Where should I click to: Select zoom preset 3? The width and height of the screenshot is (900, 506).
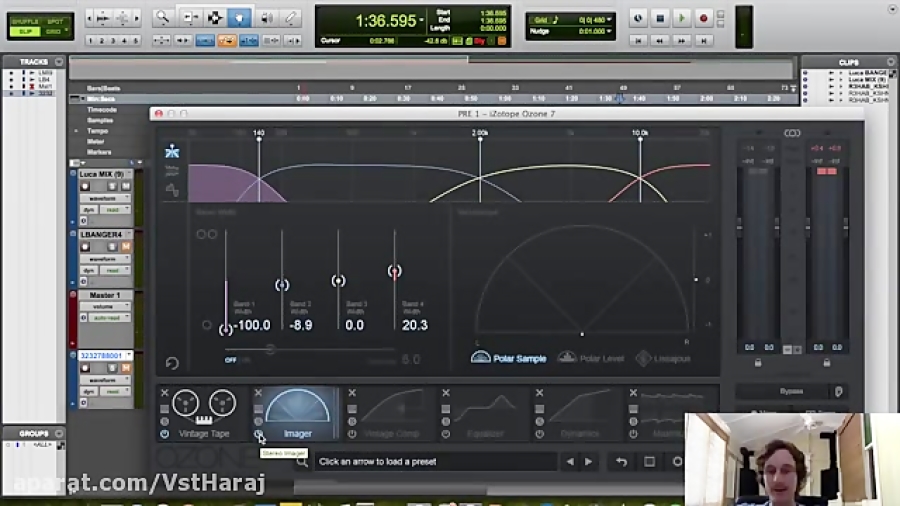click(x=113, y=41)
